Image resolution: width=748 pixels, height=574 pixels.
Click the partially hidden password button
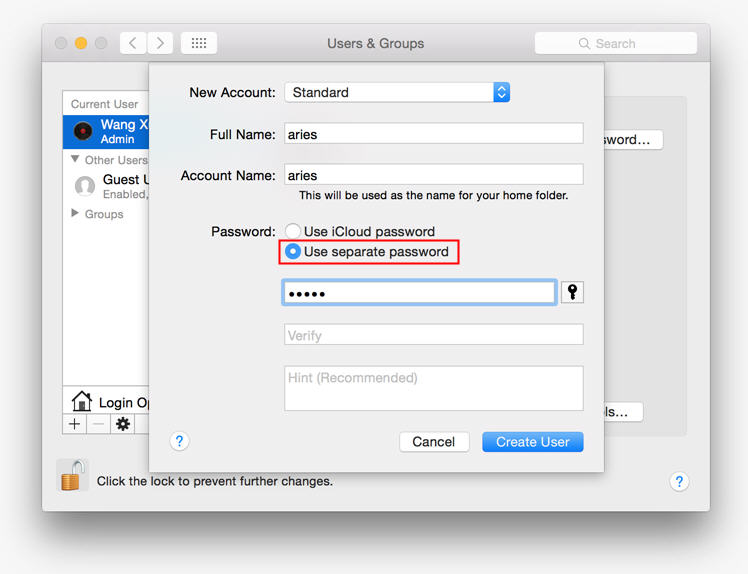(x=633, y=139)
